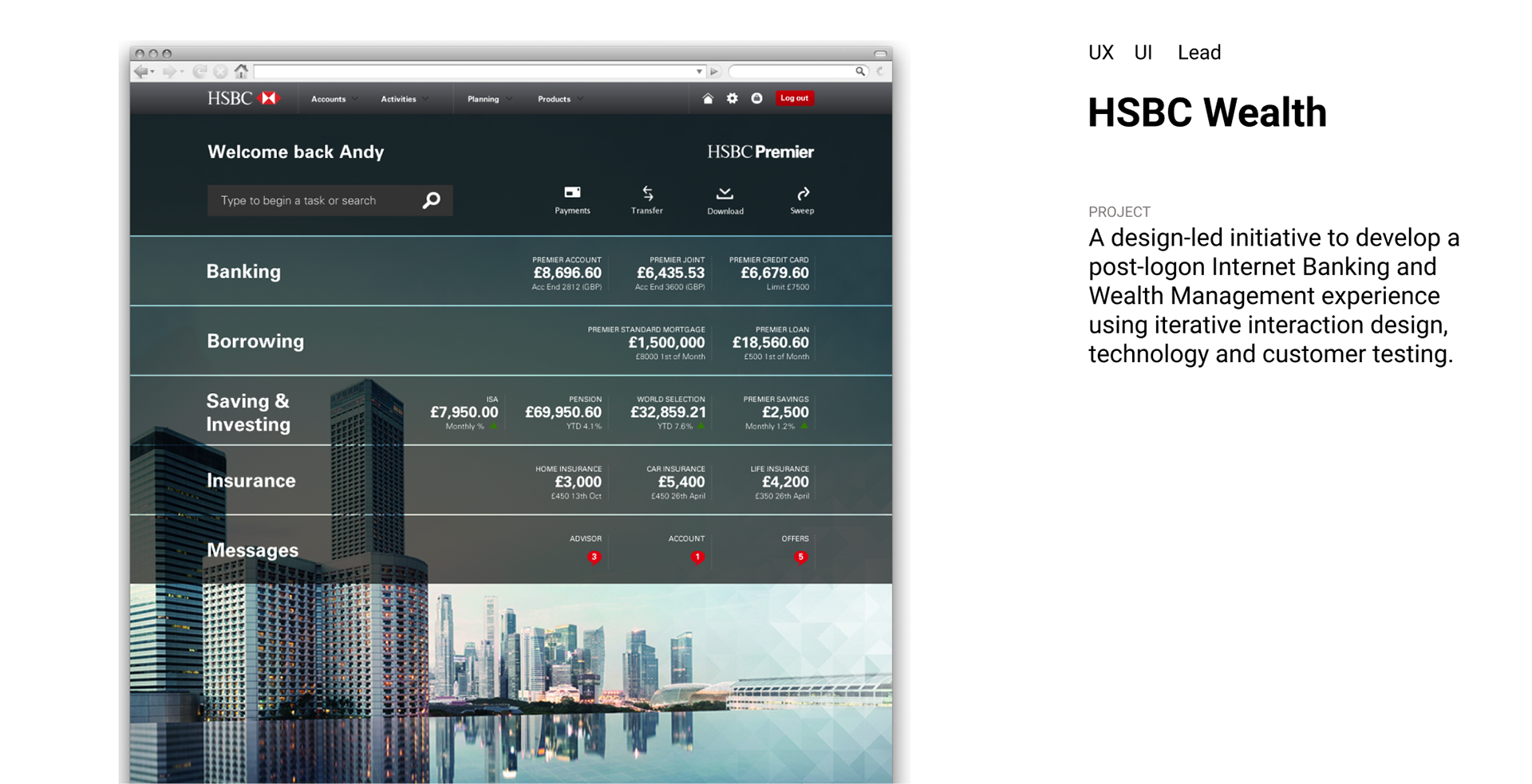Click the green up arrow beside YTD 7.6%
The image size is (1532, 784).
tap(701, 427)
